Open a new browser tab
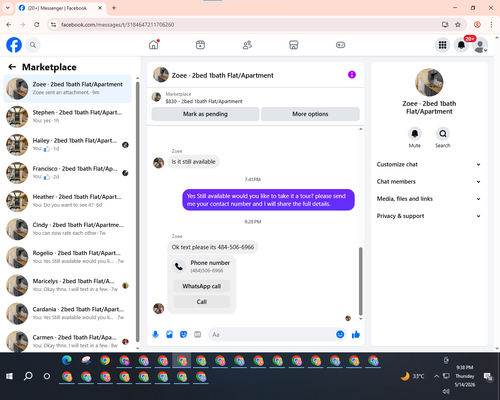Screen dimensions: 500x400 pyautogui.click(x=114, y=8)
